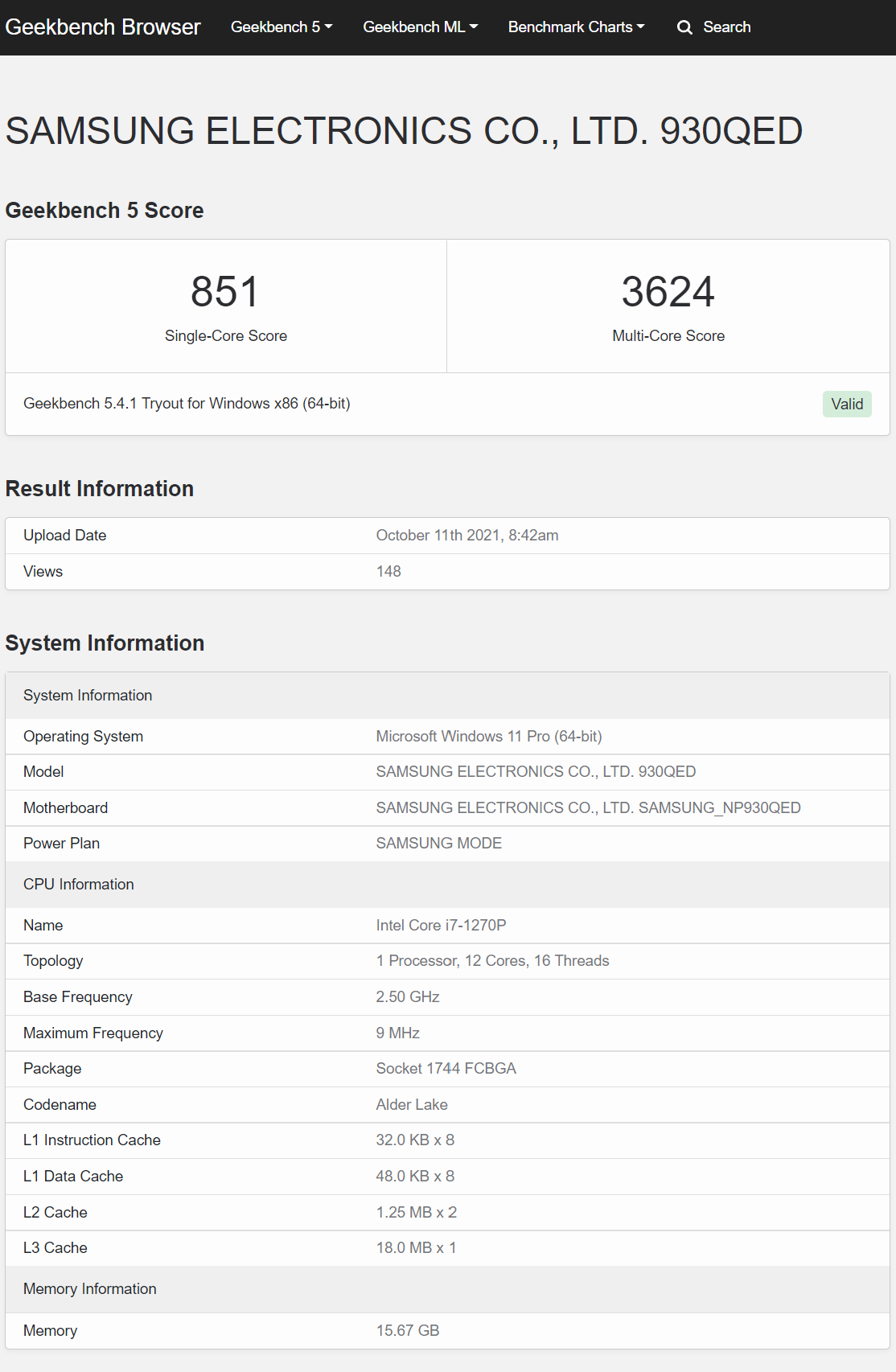Select the 3624 multi-core score
The width and height of the screenshot is (896, 1372).
(668, 292)
